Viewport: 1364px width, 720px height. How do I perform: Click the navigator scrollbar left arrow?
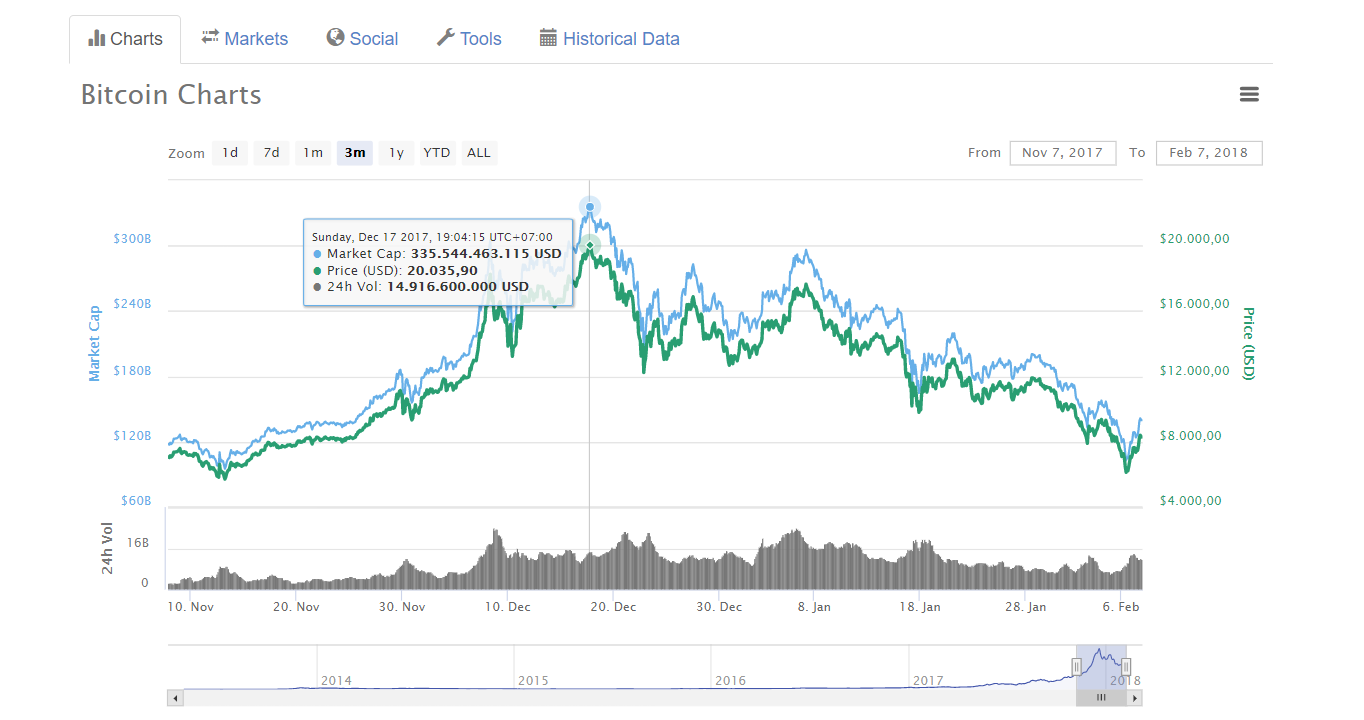click(175, 698)
